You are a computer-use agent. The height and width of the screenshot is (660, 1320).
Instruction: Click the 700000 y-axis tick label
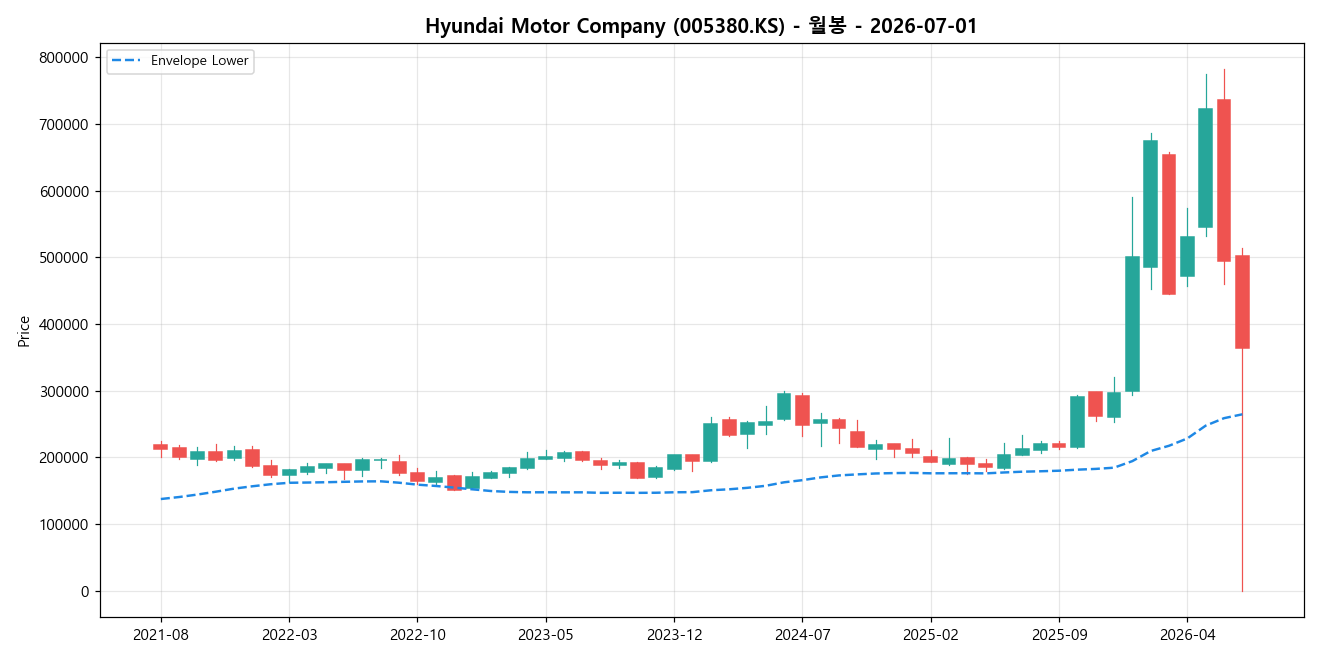[x=64, y=125]
